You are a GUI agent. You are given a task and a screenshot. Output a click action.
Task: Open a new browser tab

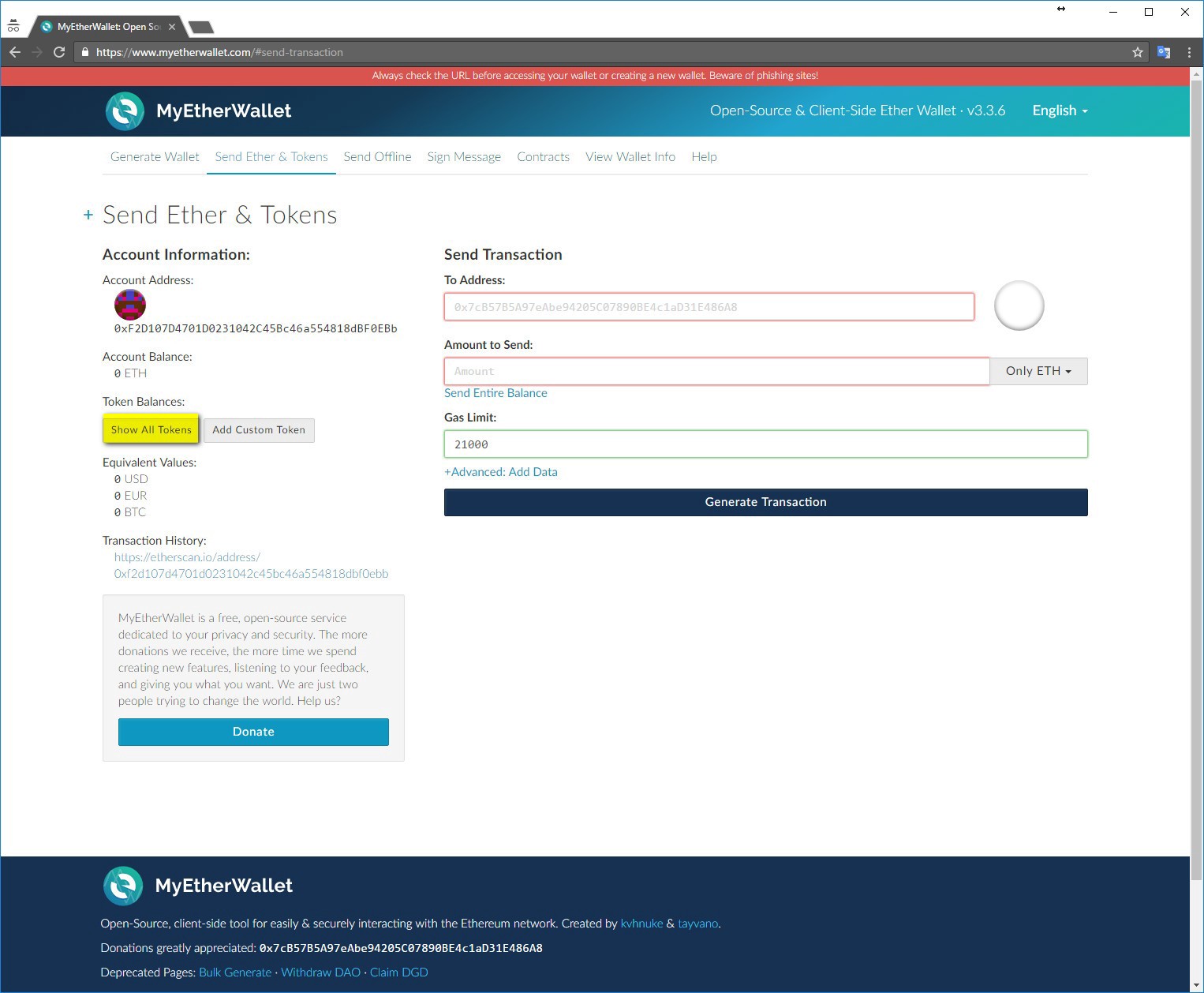(201, 27)
